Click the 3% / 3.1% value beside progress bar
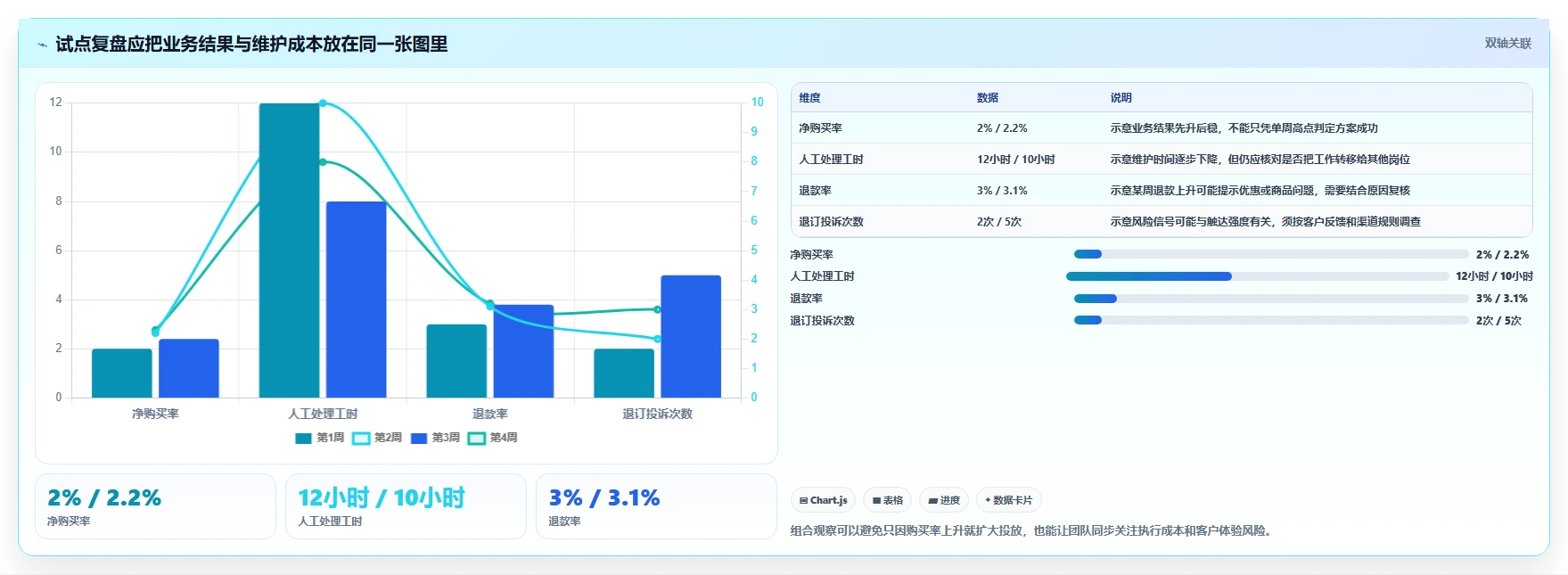 [1501, 299]
